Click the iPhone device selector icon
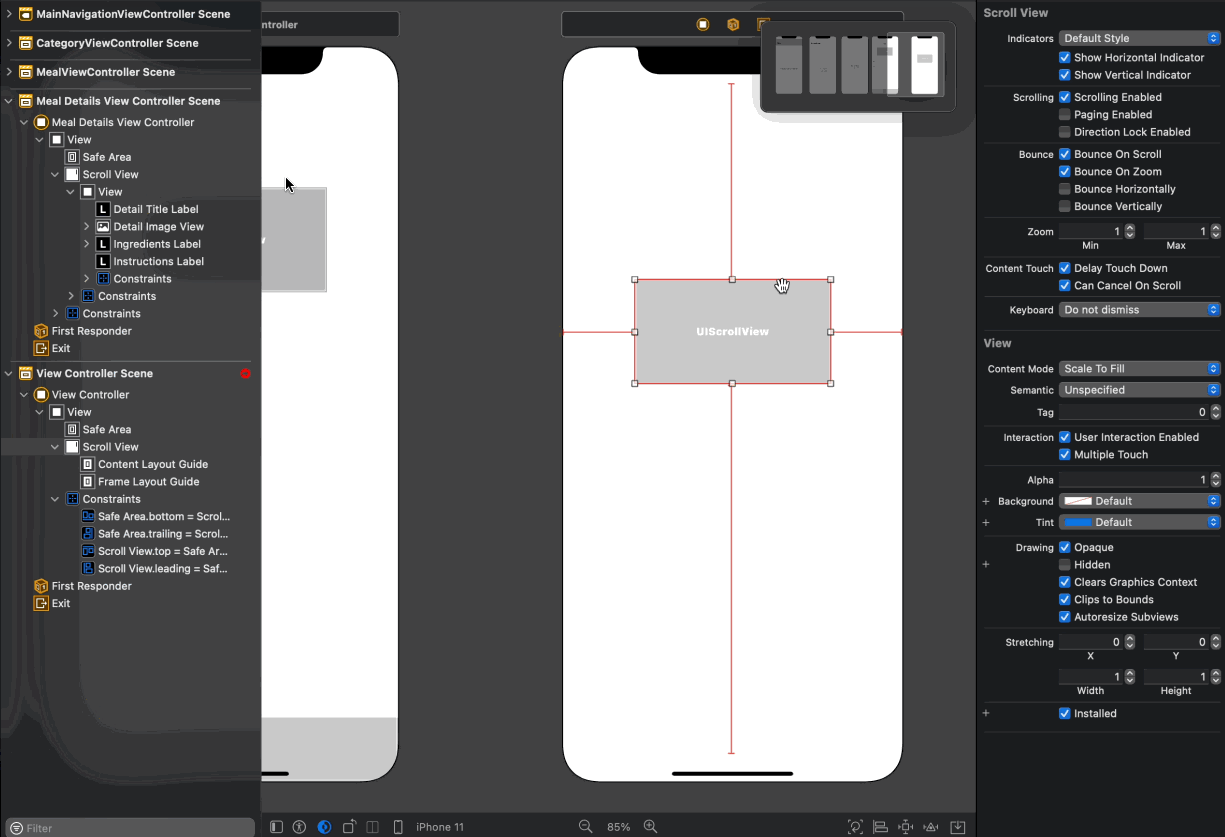Image resolution: width=1225 pixels, height=837 pixels. [x=398, y=827]
